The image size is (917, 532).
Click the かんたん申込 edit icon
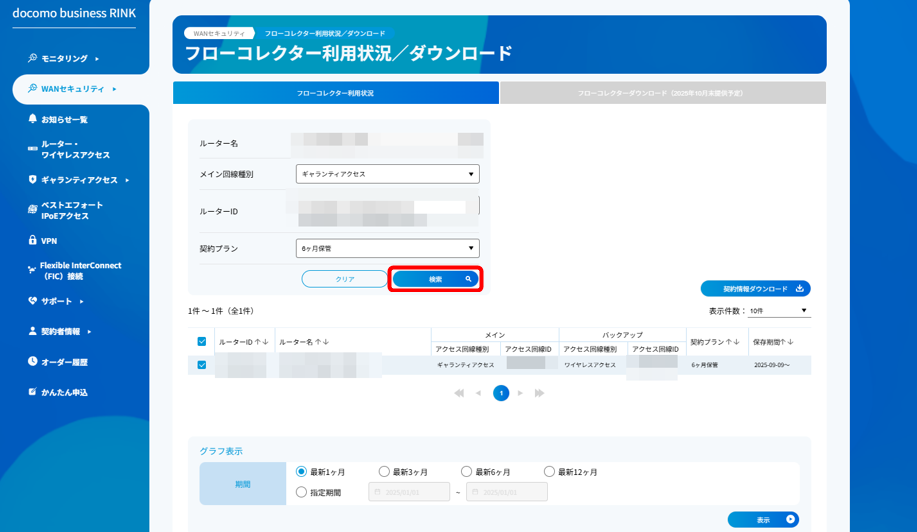point(32,392)
